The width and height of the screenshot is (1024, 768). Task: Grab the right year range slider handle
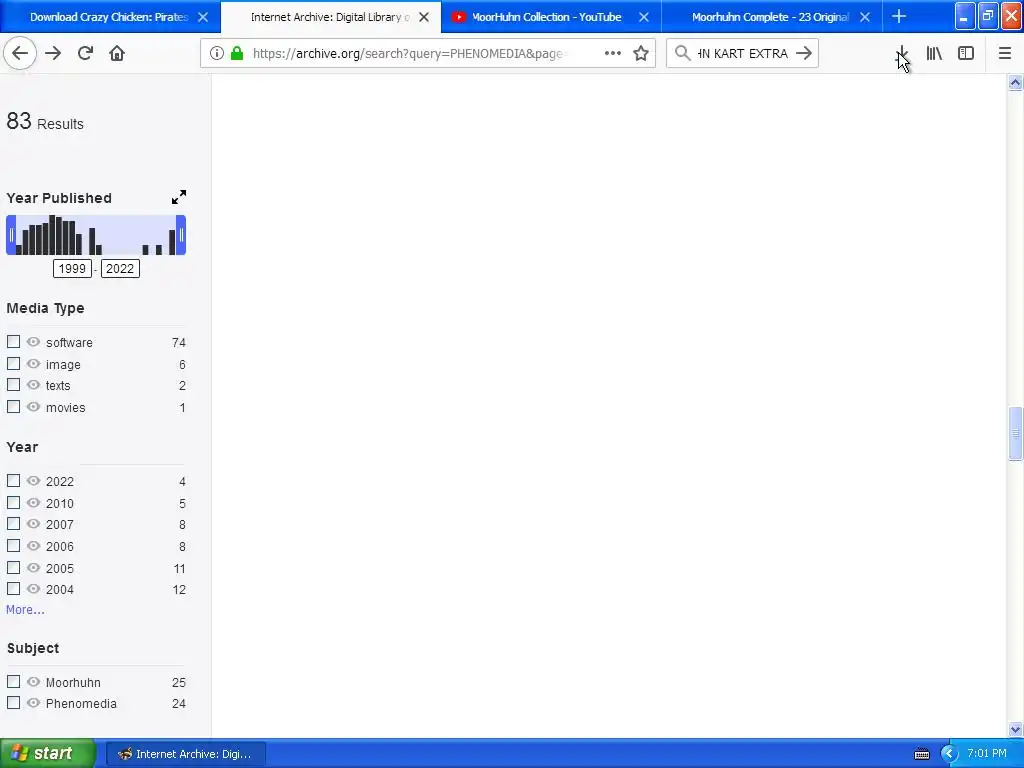coord(182,235)
